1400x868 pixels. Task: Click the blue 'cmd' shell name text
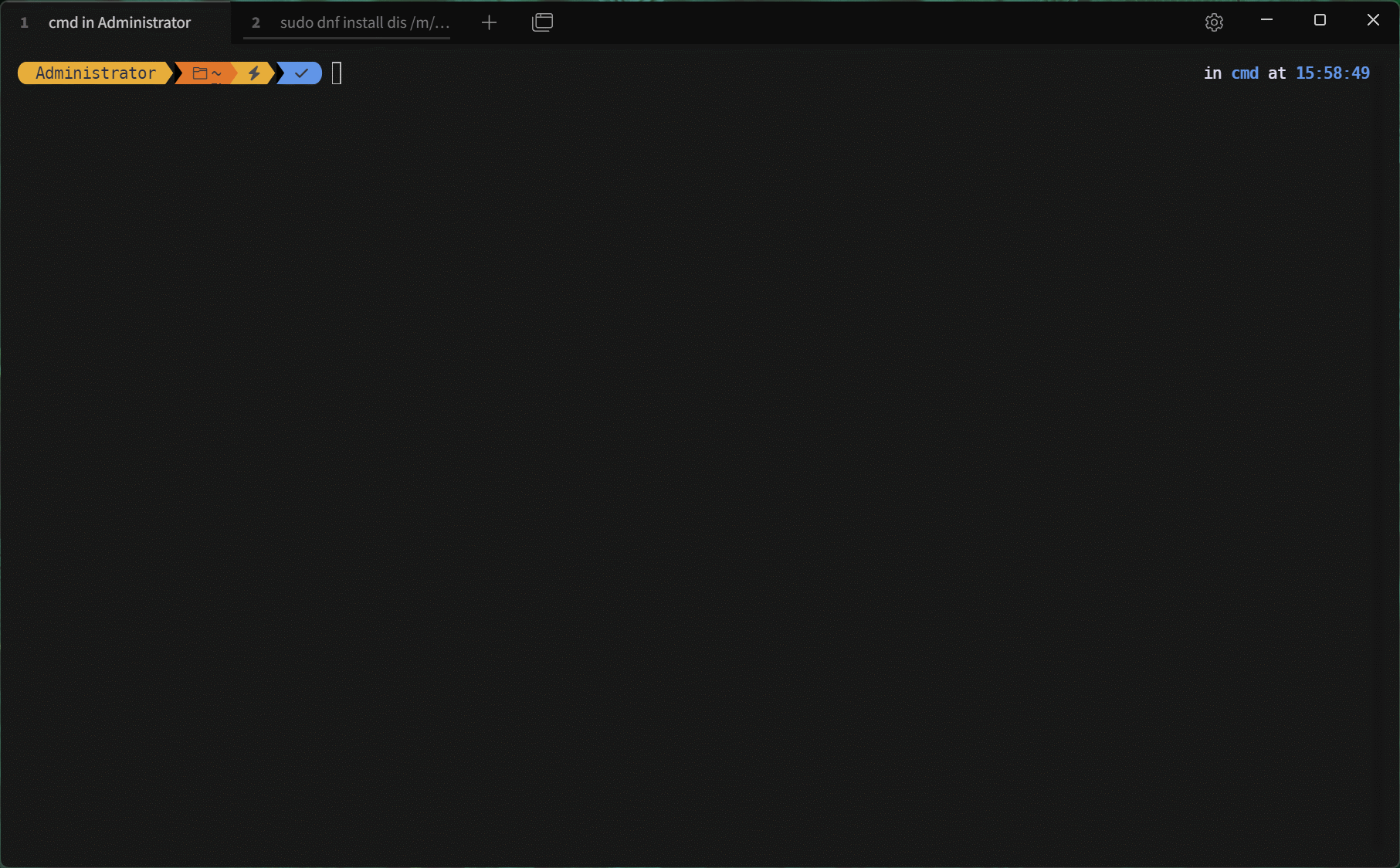pos(1244,73)
